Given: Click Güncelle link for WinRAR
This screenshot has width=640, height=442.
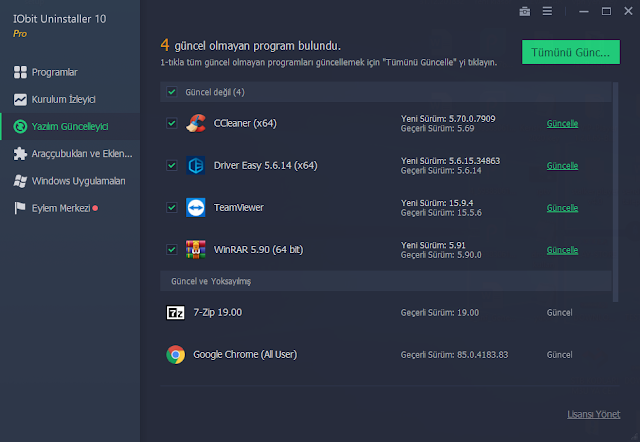Looking at the screenshot, I should tap(562, 249).
